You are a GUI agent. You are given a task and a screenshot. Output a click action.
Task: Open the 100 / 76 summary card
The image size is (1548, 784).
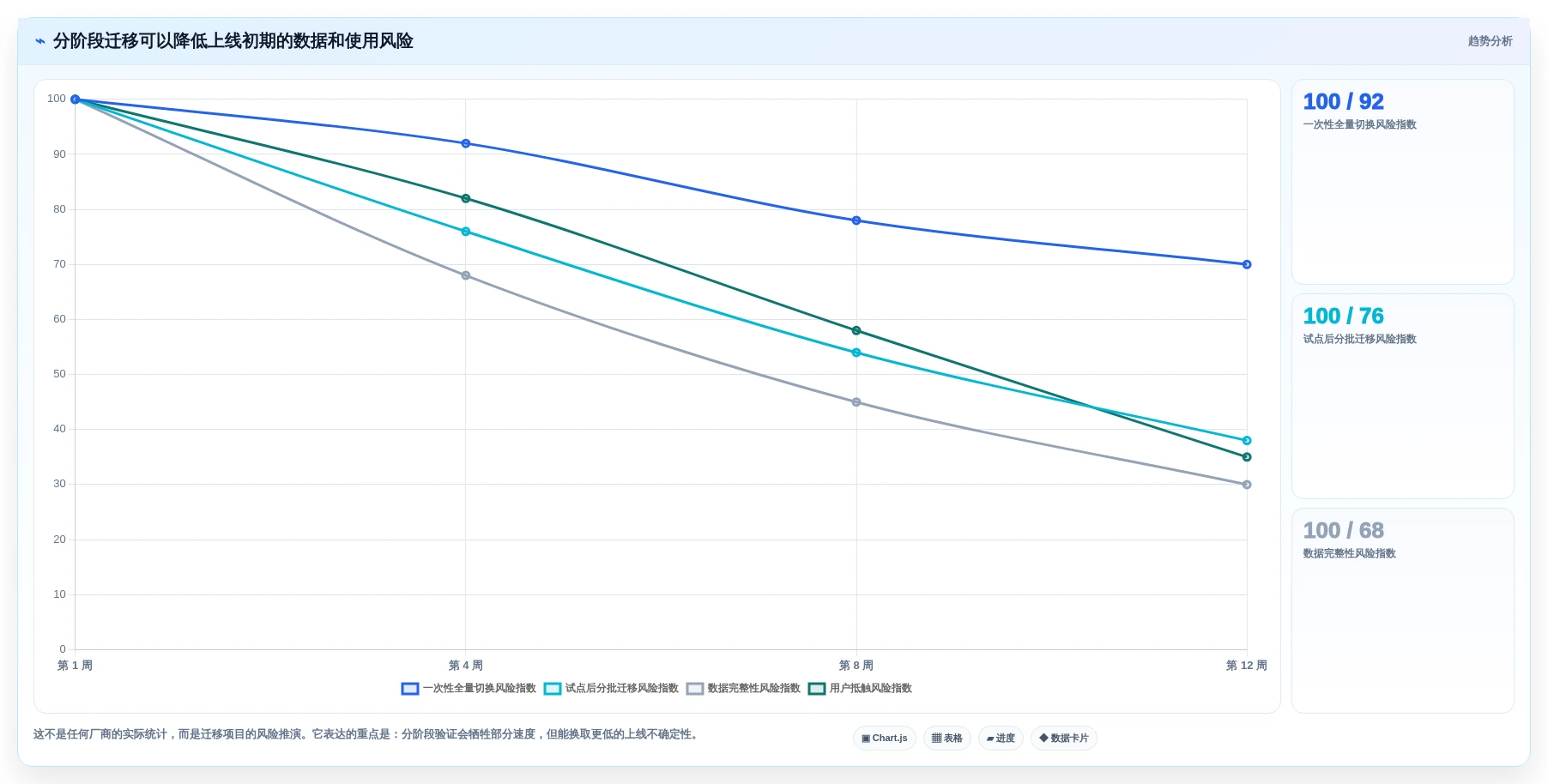click(1402, 396)
